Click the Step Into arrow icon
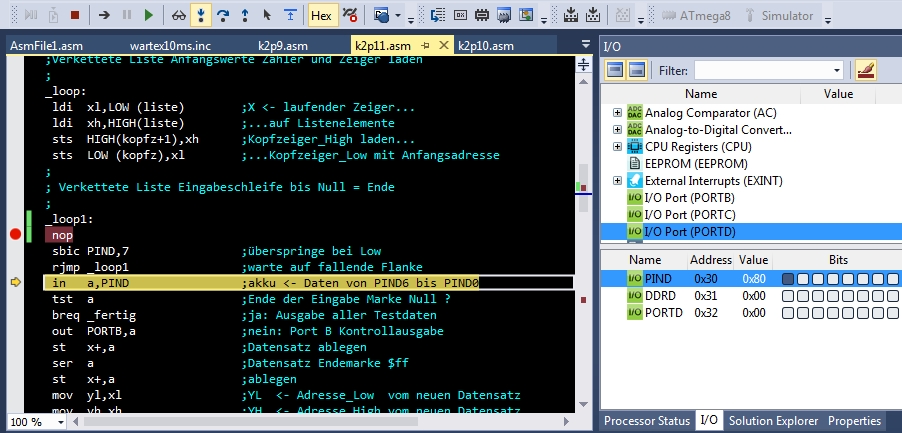The width and height of the screenshot is (902, 433). (203, 15)
